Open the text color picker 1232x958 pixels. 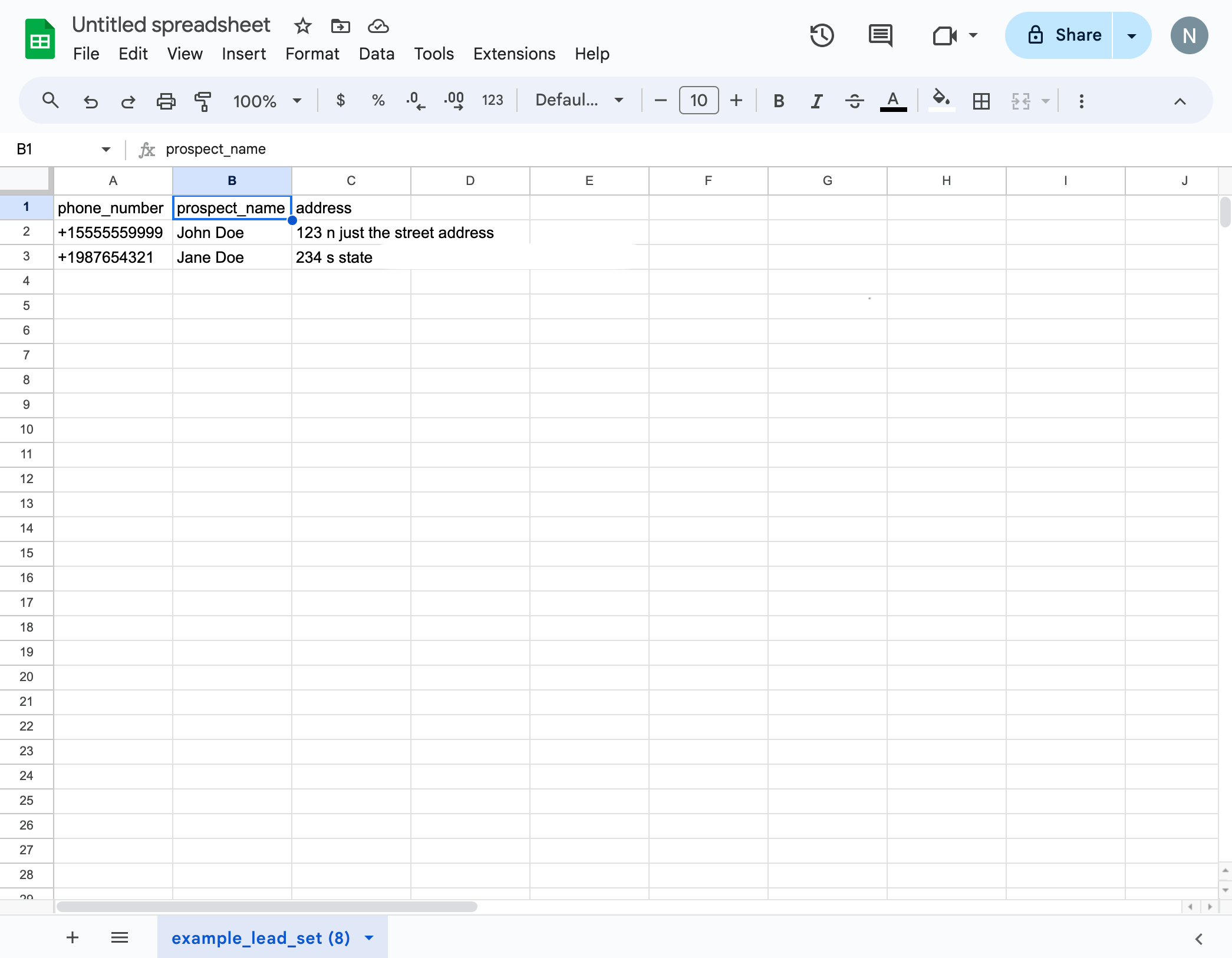[893, 101]
